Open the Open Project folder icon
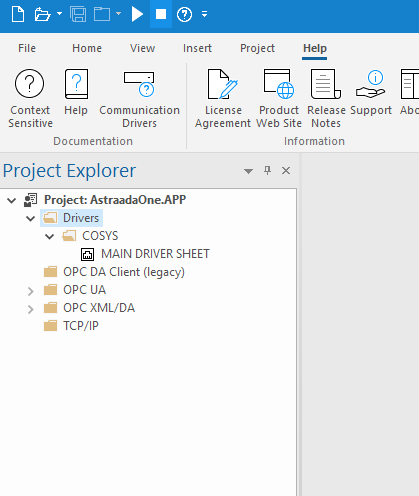 (x=42, y=14)
